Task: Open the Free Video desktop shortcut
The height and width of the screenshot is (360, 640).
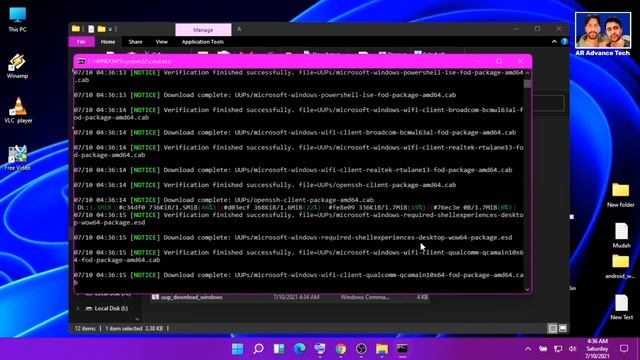Action: pos(17,158)
